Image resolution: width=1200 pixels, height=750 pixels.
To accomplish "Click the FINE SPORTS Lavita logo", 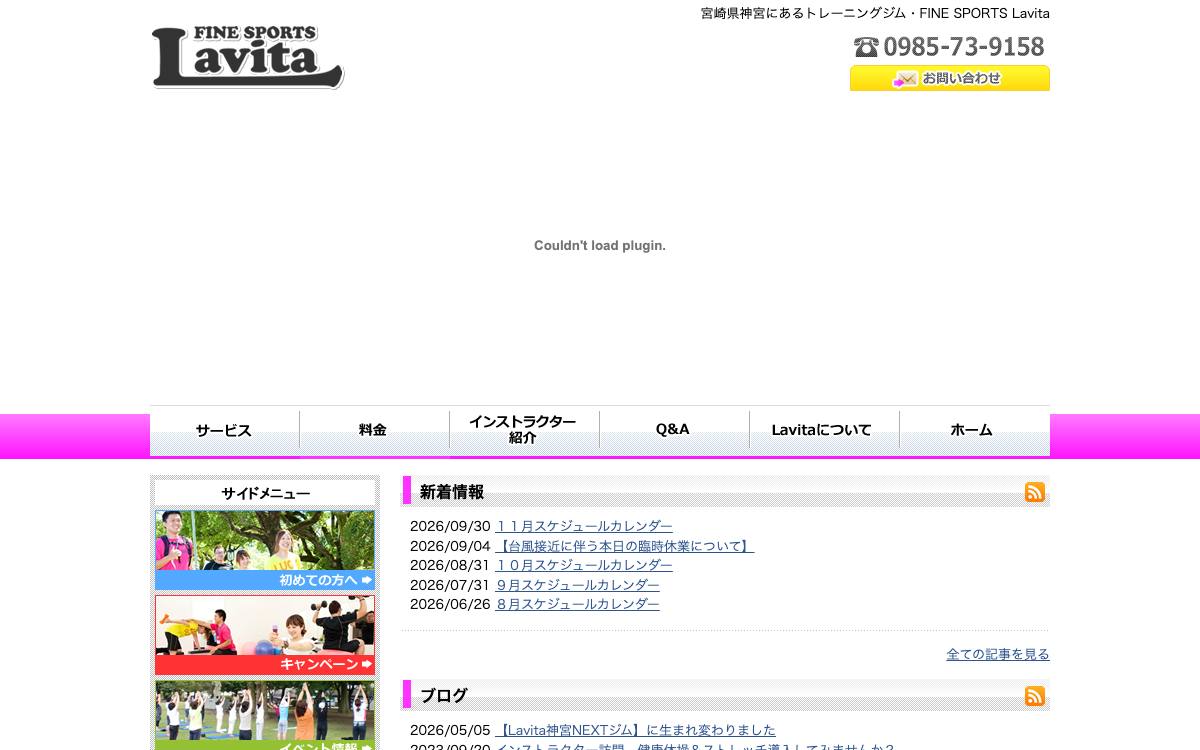I will [248, 57].
